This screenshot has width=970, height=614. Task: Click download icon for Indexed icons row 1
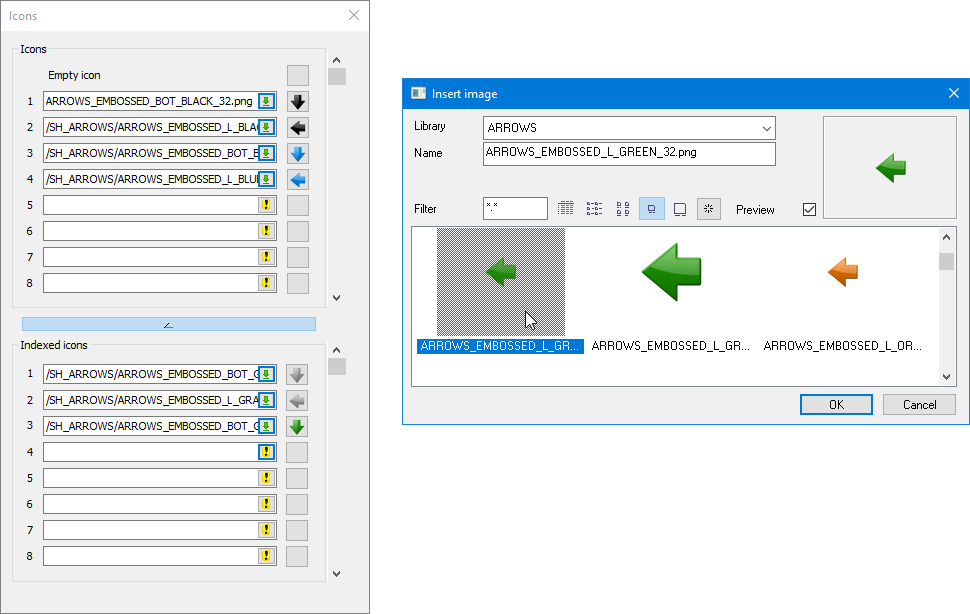(x=267, y=375)
